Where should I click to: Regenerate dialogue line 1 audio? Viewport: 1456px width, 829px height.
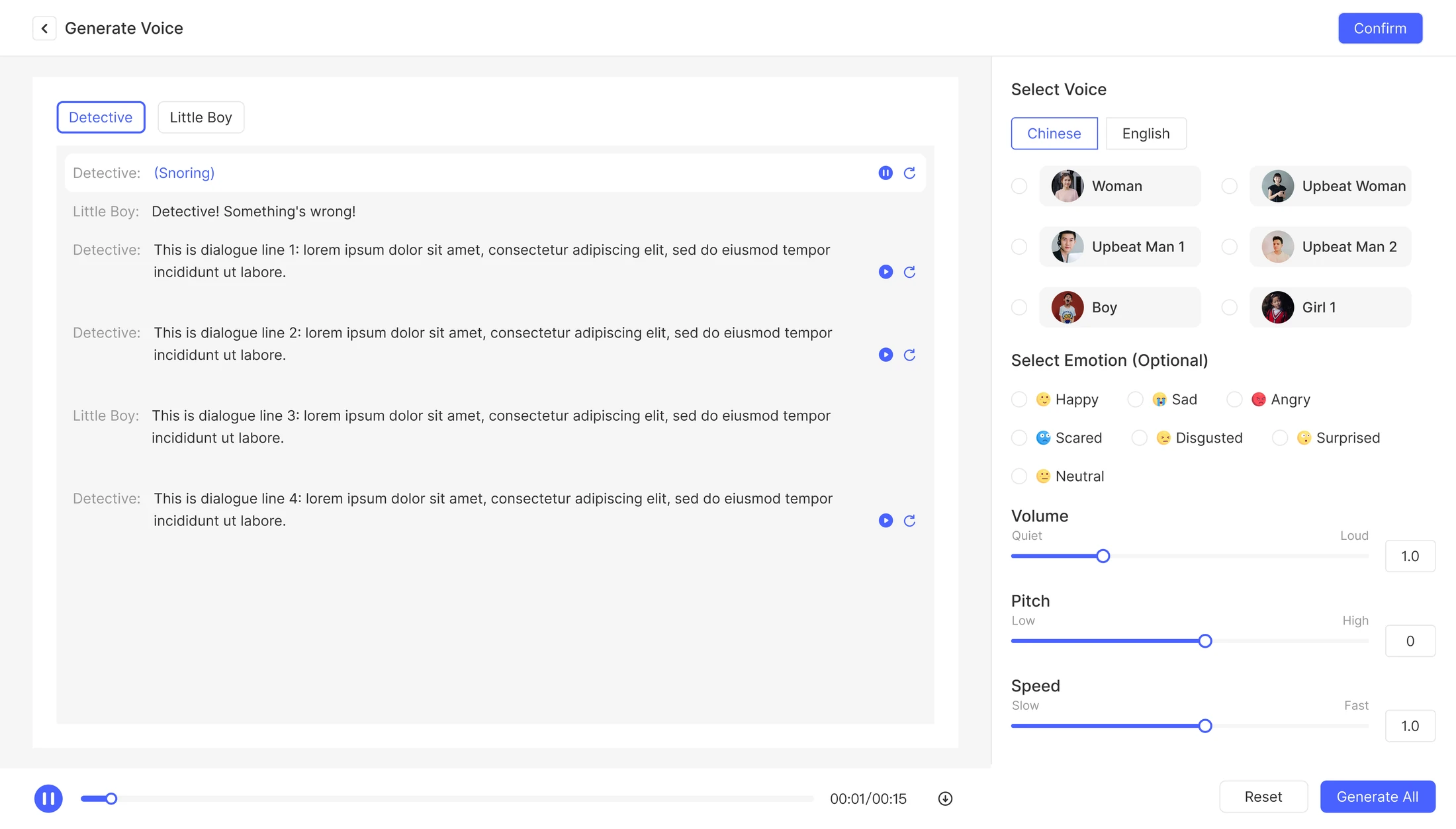[909, 272]
